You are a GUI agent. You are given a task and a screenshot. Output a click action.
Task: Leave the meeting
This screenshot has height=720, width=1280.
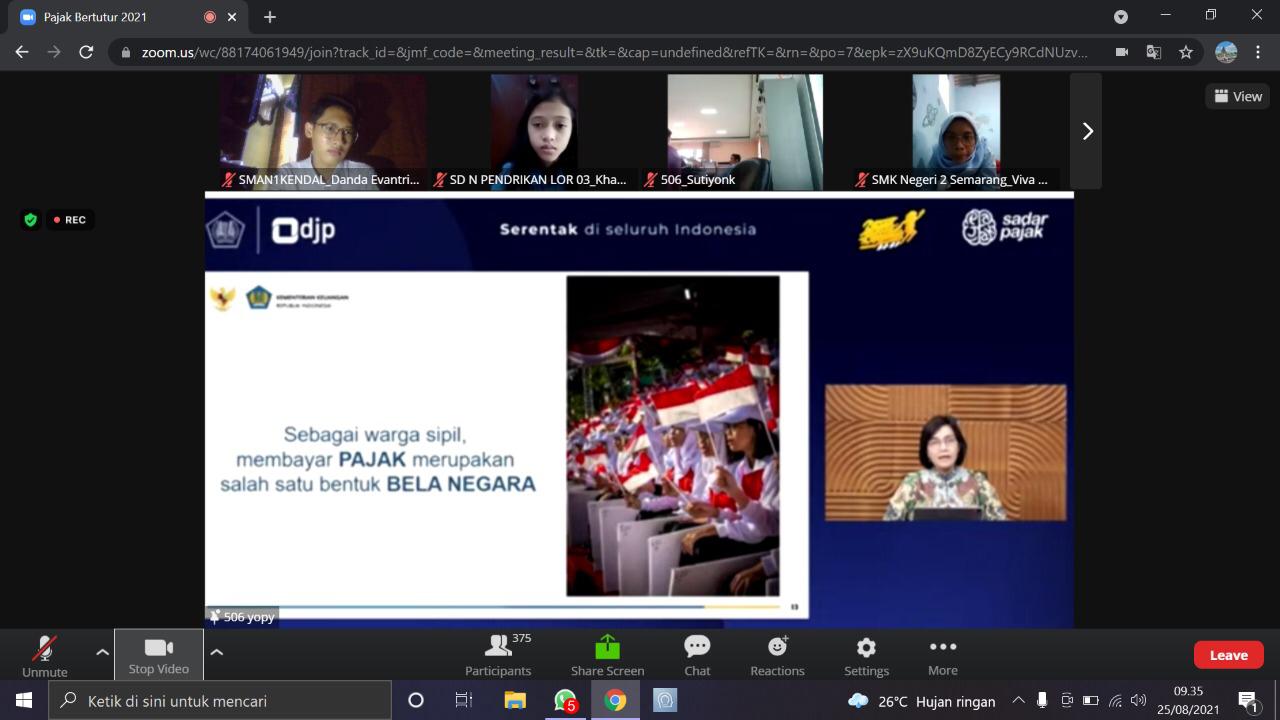[x=1228, y=655]
